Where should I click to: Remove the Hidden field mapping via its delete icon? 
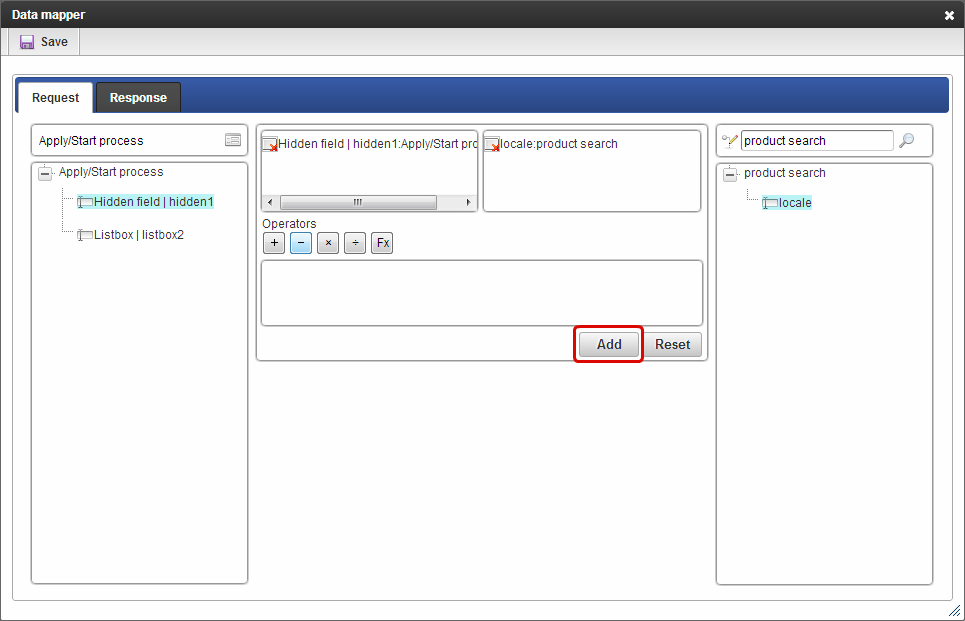[x=270, y=145]
